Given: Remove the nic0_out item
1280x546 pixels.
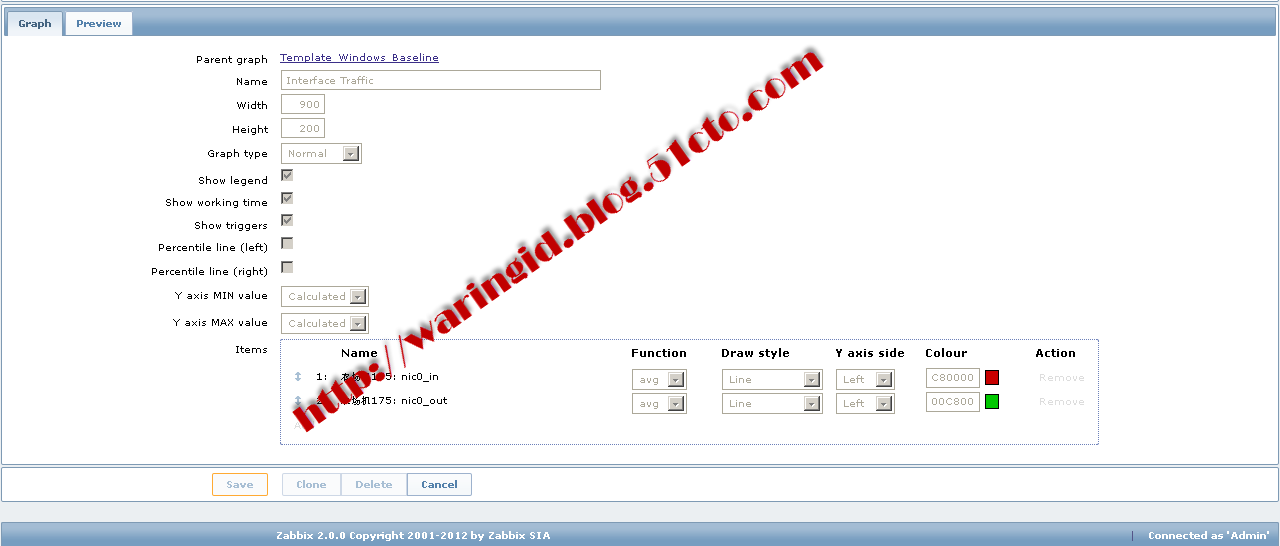Looking at the screenshot, I should tap(1061, 402).
